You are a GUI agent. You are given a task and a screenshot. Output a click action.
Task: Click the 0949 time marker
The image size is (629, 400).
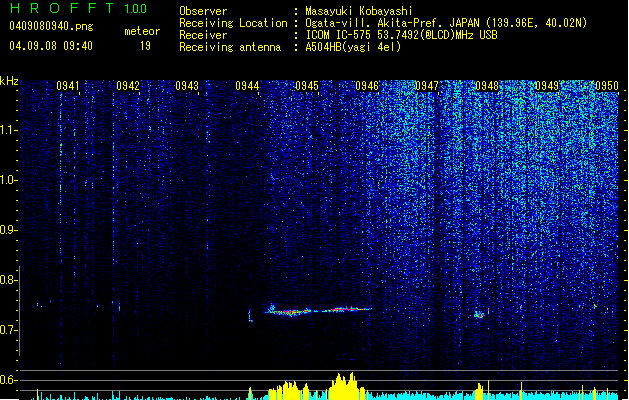click(x=547, y=86)
